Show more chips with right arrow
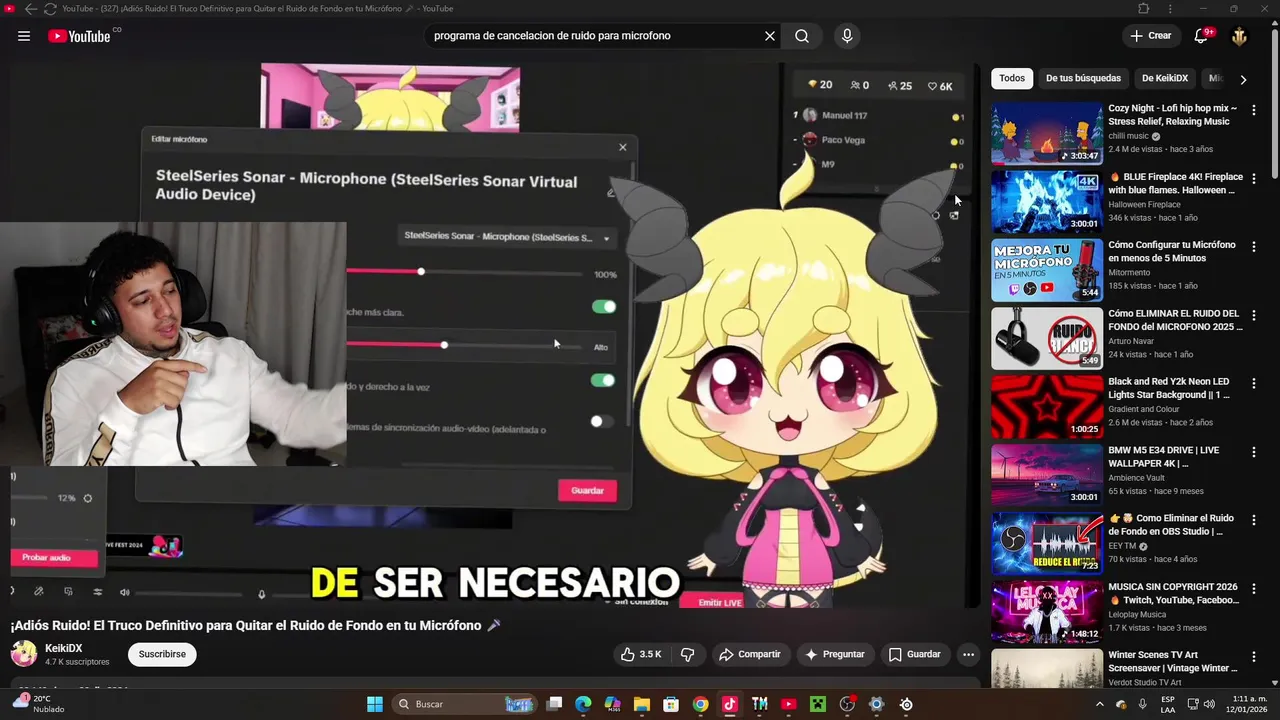 tap(1243, 79)
